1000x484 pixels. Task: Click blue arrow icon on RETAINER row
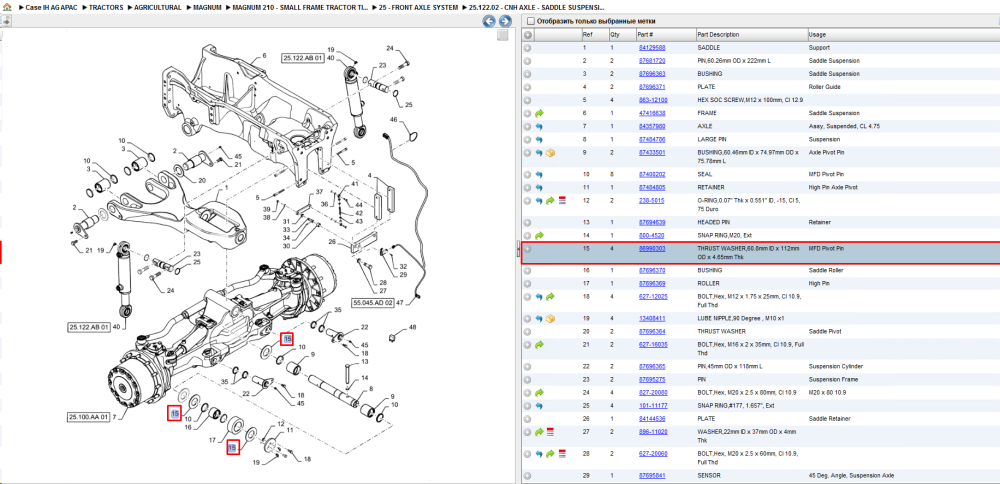pyautogui.click(x=539, y=187)
